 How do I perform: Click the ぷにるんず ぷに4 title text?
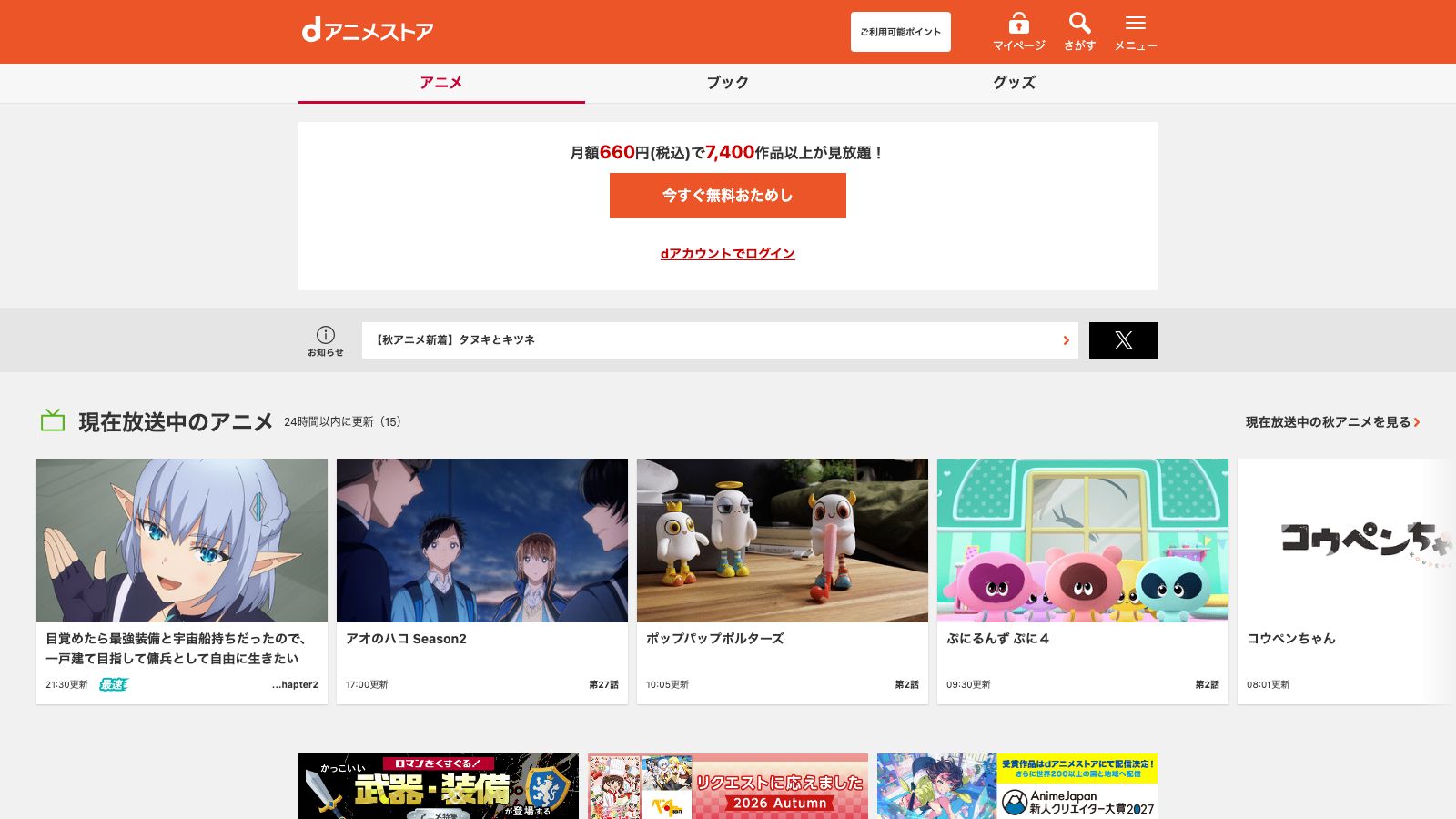point(998,639)
